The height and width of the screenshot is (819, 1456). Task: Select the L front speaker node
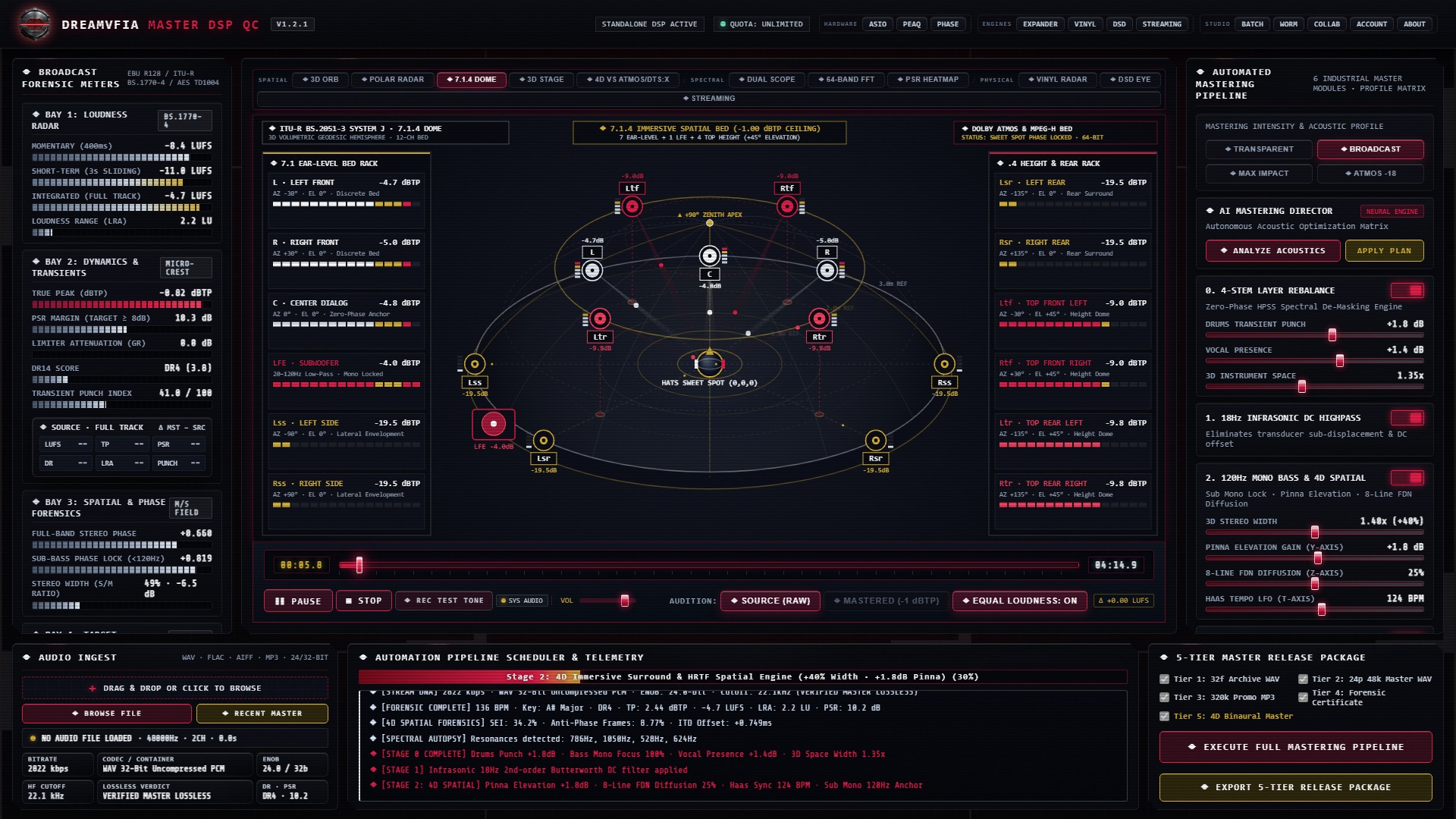[592, 270]
